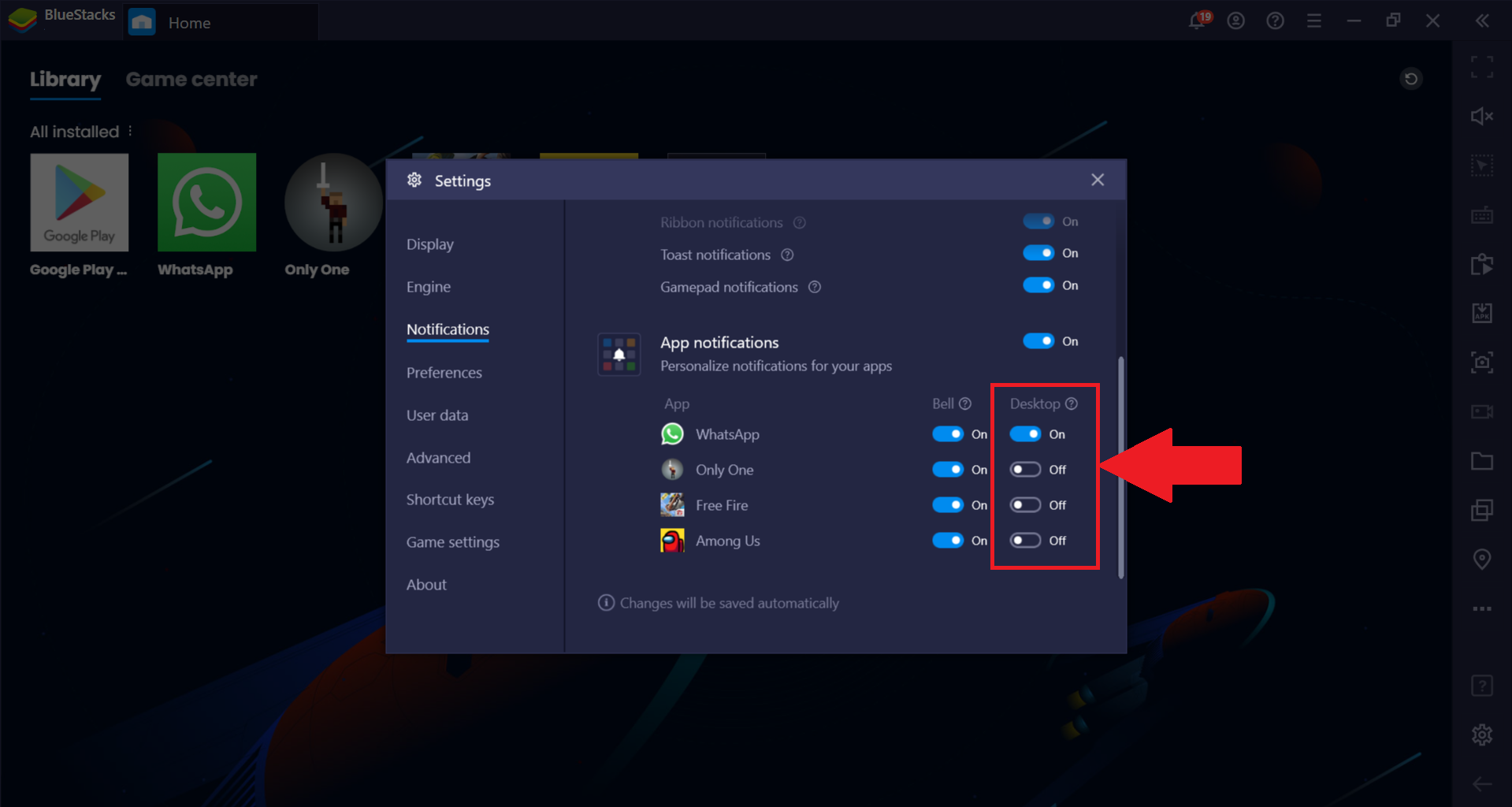The width and height of the screenshot is (1512, 807).
Task: Open User data settings section
Action: click(437, 415)
